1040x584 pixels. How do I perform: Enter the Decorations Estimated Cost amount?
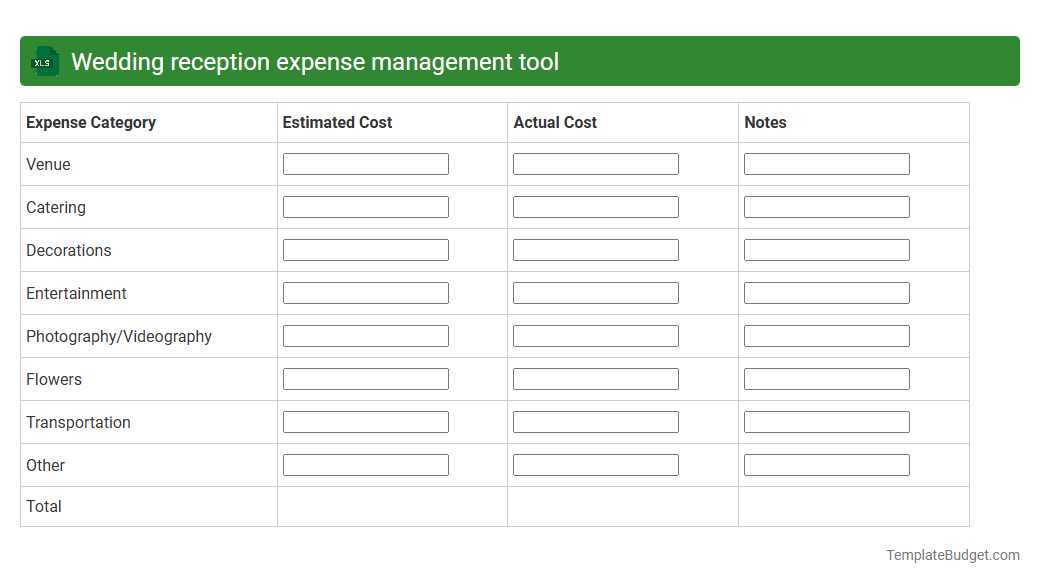(365, 249)
